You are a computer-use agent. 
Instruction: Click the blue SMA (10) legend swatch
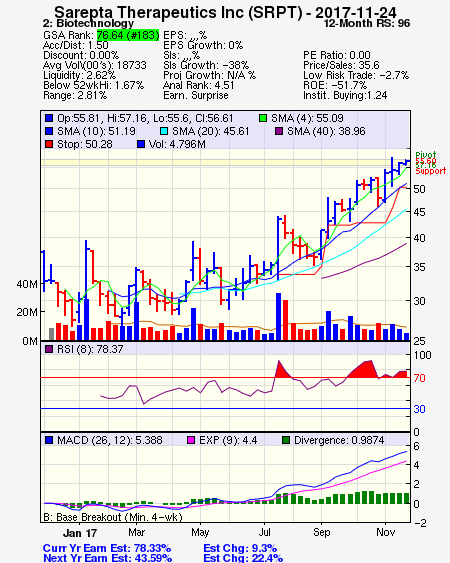tap(49, 131)
